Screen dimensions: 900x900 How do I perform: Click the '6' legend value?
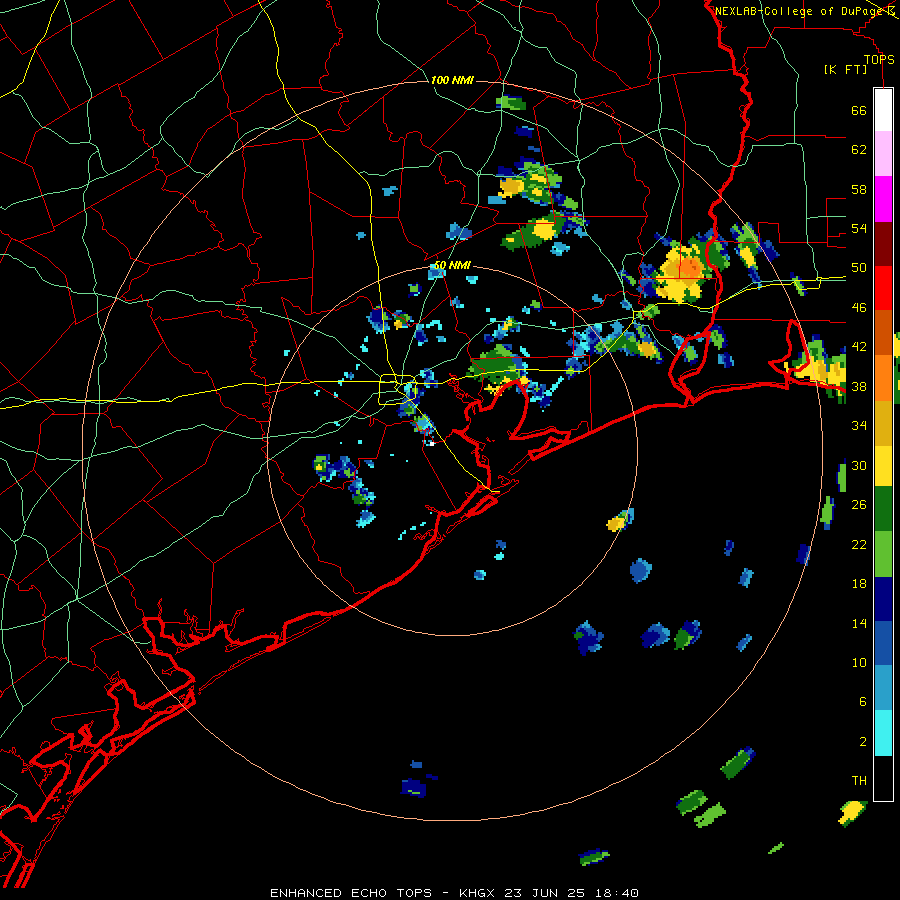pos(863,702)
